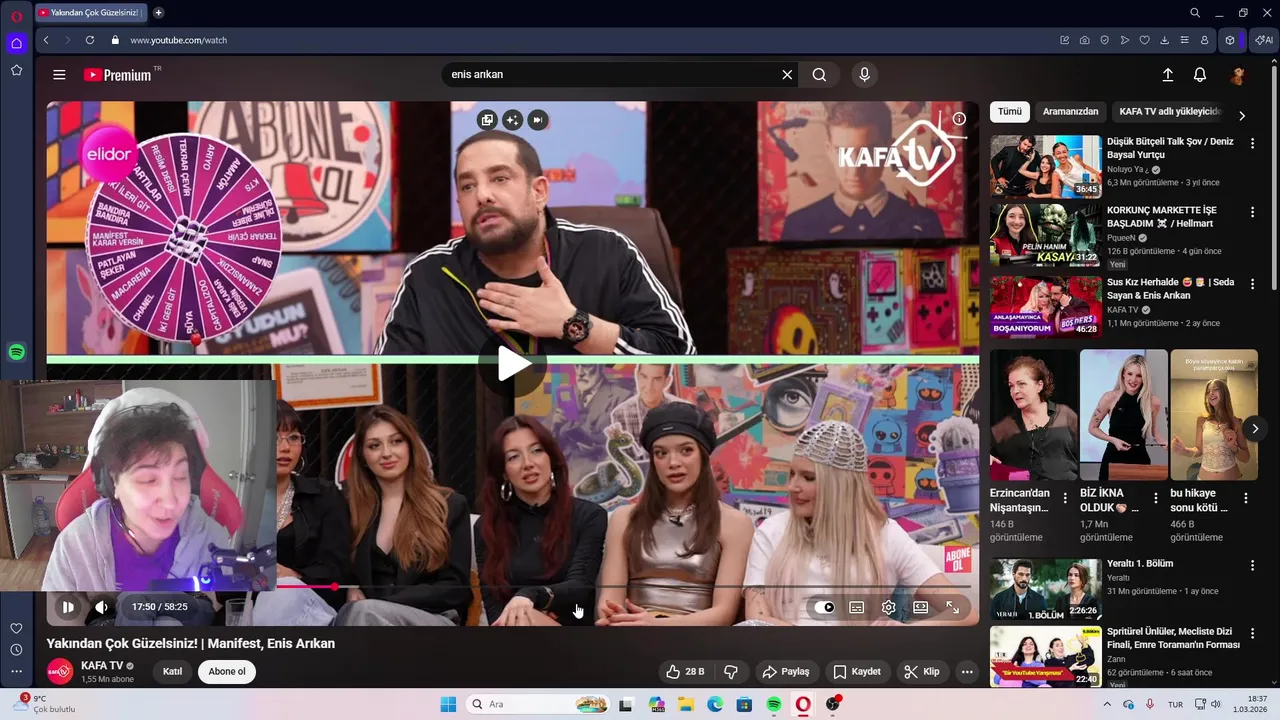The height and width of the screenshot is (720, 1280).
Task: Open the video info card icon
Action: pyautogui.click(x=959, y=119)
